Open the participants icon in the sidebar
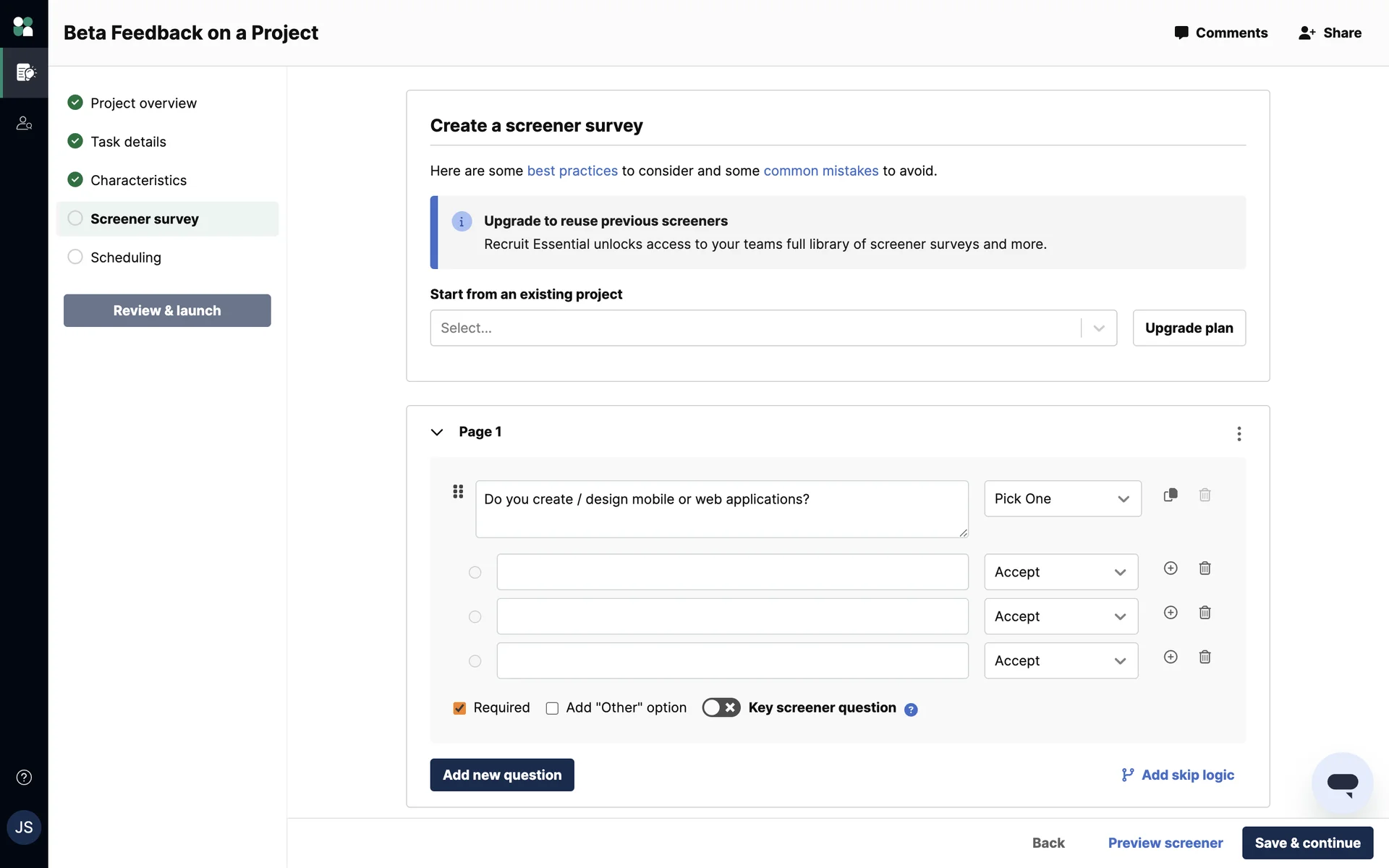The width and height of the screenshot is (1389, 868). click(x=24, y=124)
